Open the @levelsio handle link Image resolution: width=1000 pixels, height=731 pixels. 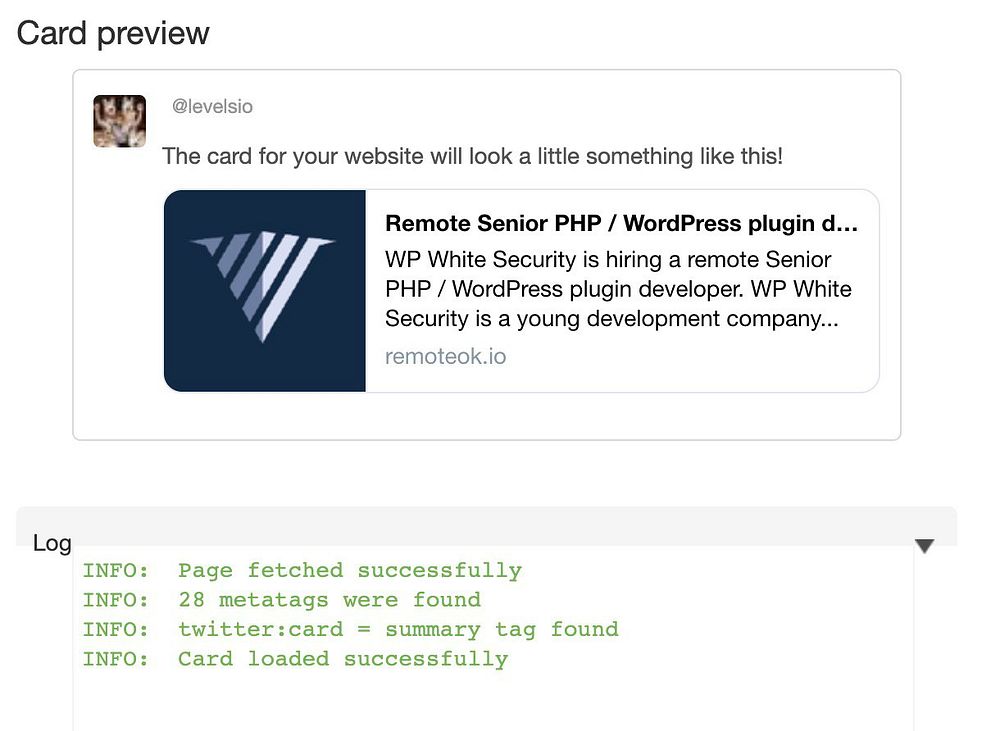212,106
